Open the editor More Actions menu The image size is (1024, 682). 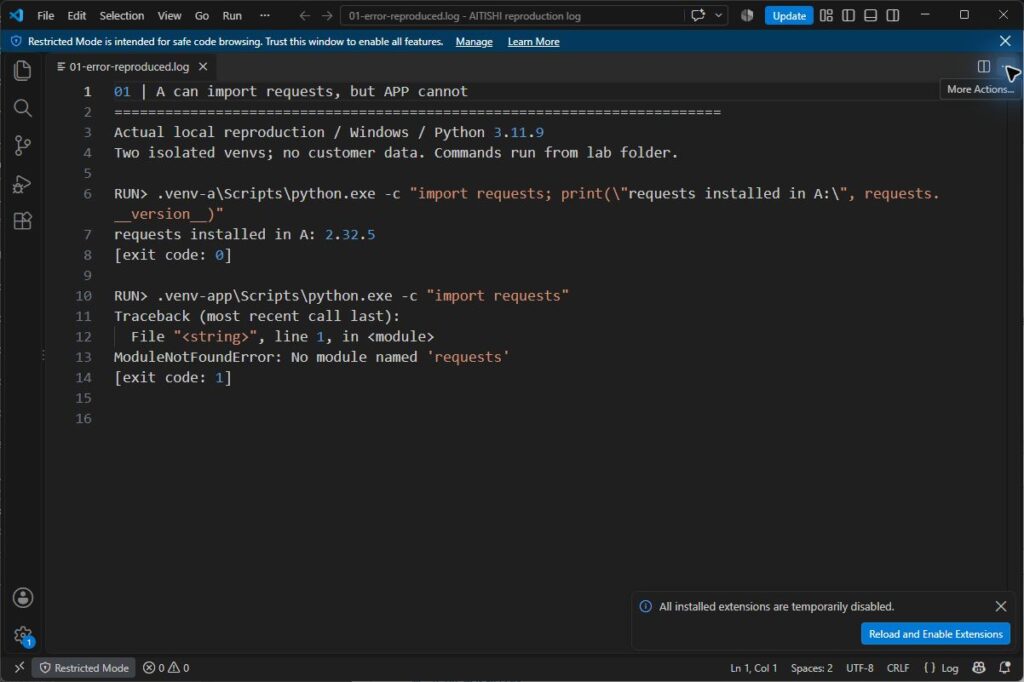[1006, 66]
